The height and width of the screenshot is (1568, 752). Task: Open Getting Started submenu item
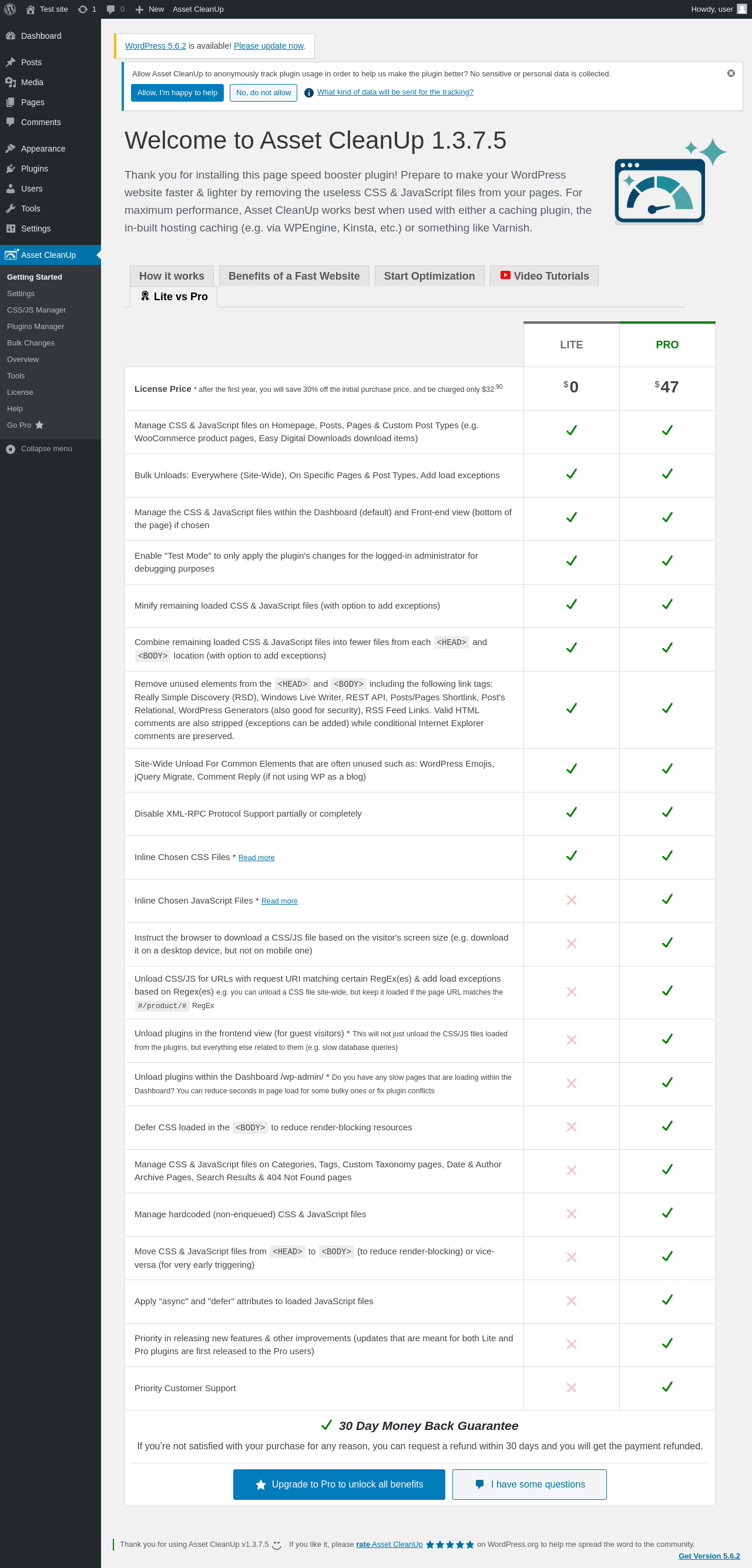[35, 277]
